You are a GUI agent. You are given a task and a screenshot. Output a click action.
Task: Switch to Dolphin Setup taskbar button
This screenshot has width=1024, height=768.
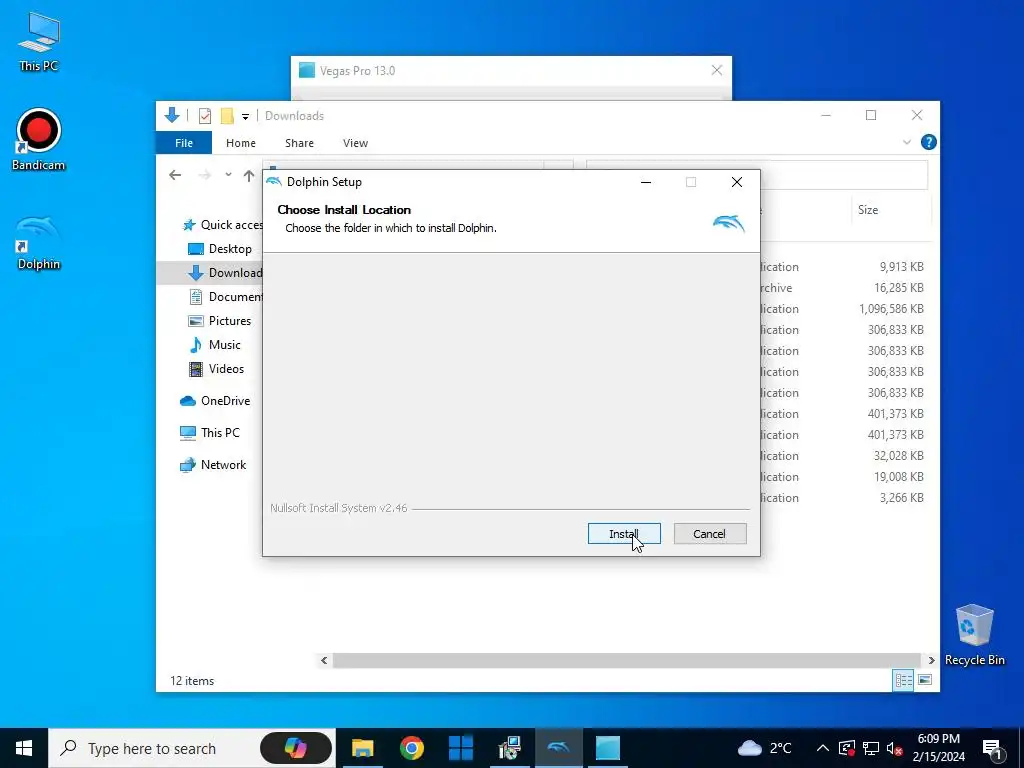558,748
